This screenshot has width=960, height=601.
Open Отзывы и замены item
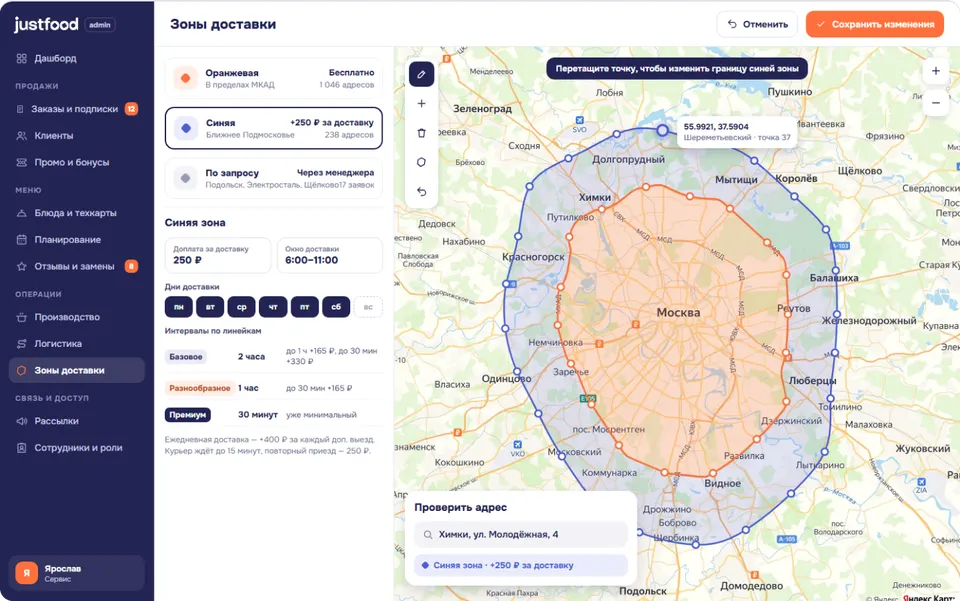pos(77,266)
